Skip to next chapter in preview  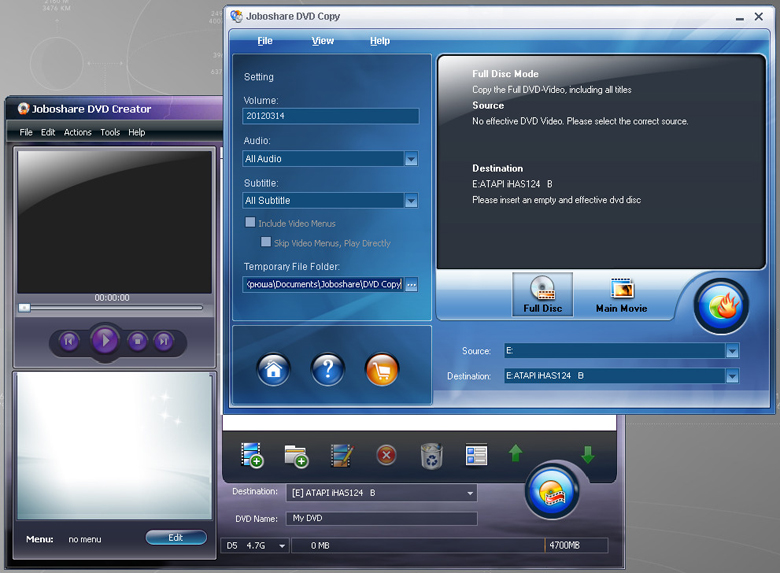163,341
